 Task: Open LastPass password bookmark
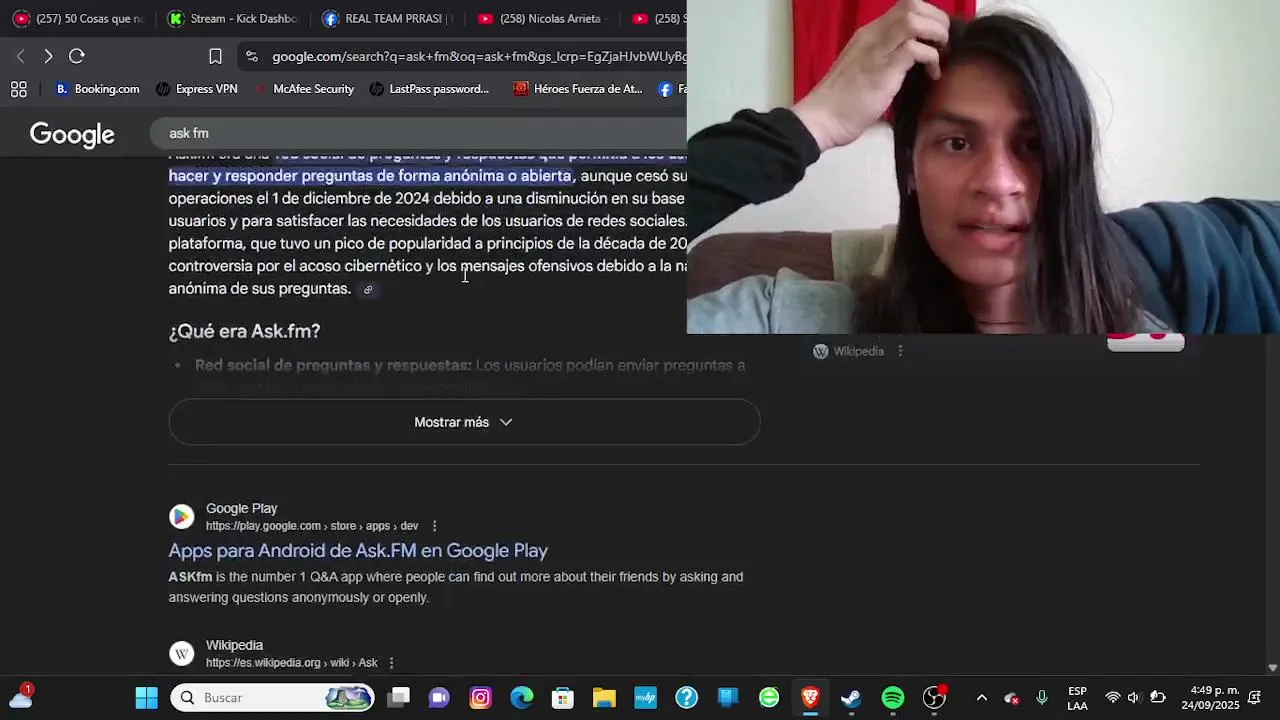coord(429,89)
